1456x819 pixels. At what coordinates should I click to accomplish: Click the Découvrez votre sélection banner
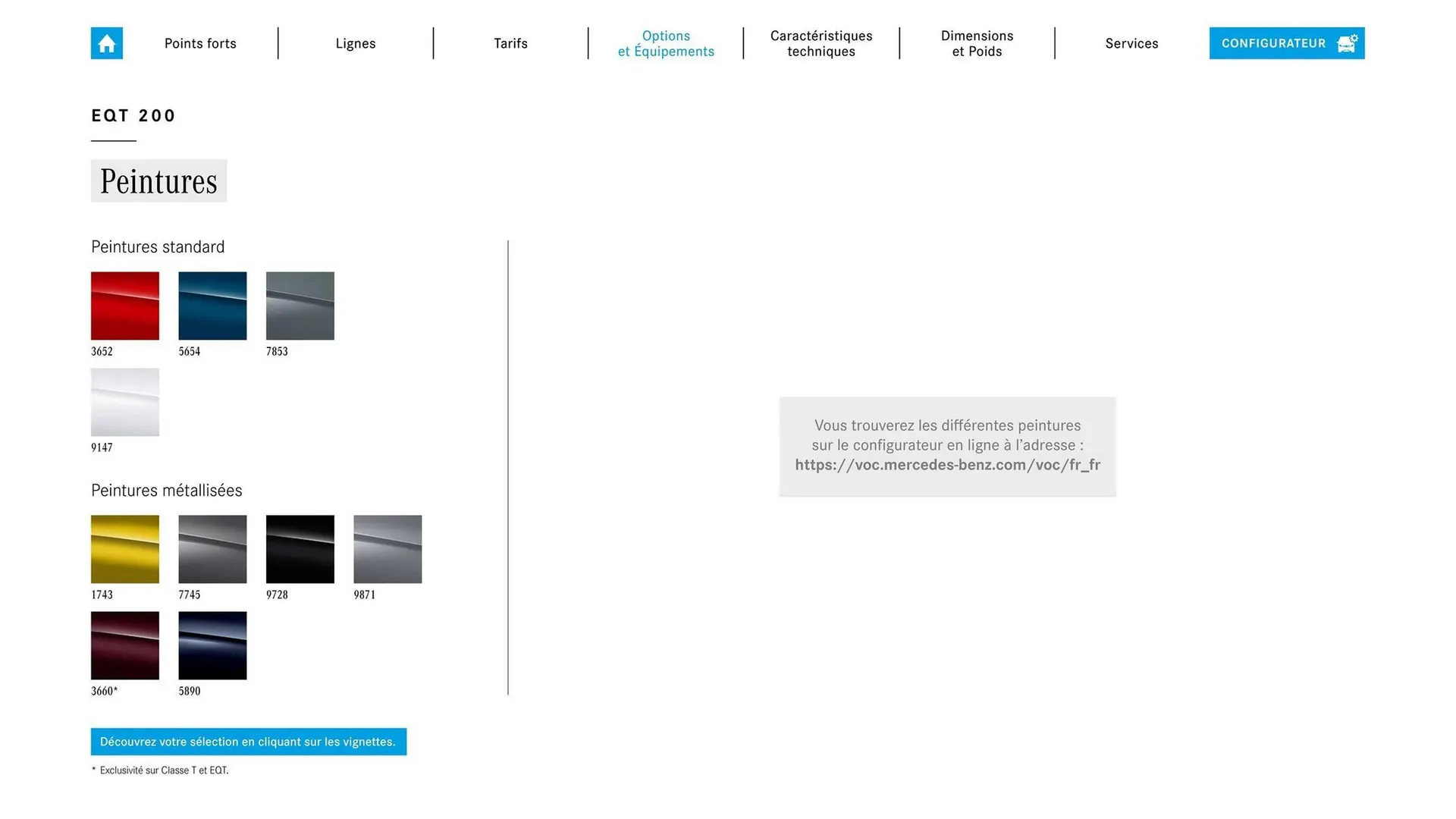point(248,742)
